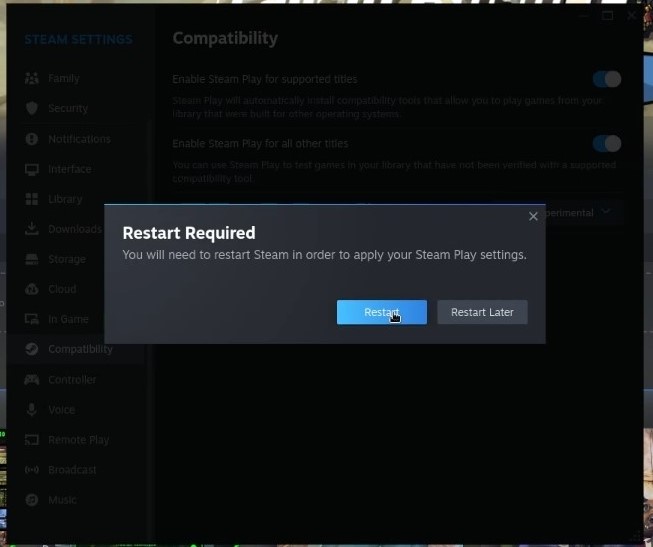Select the Remote Play settings tab

(x=78, y=440)
